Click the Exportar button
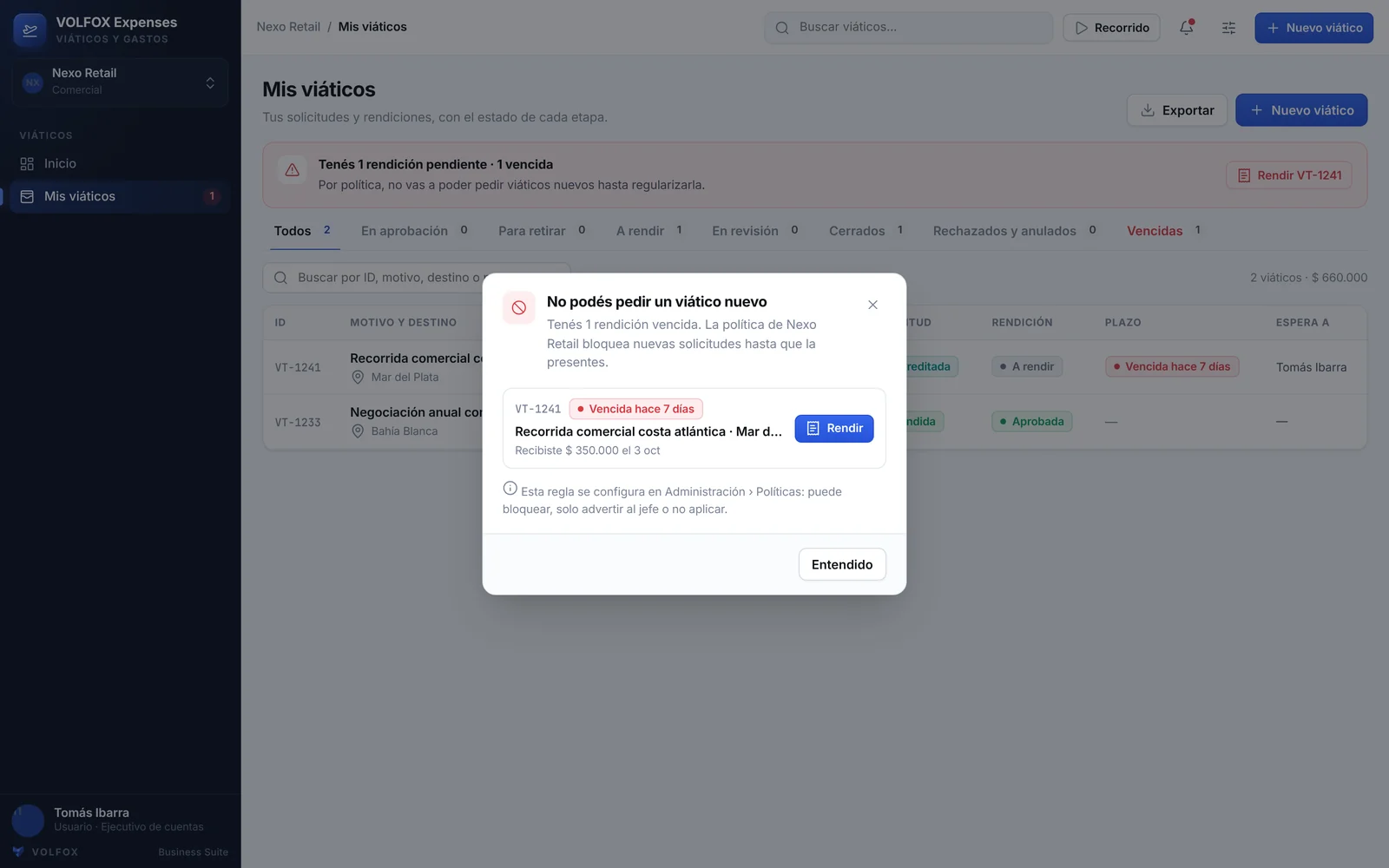The image size is (1389, 868). tap(1177, 110)
